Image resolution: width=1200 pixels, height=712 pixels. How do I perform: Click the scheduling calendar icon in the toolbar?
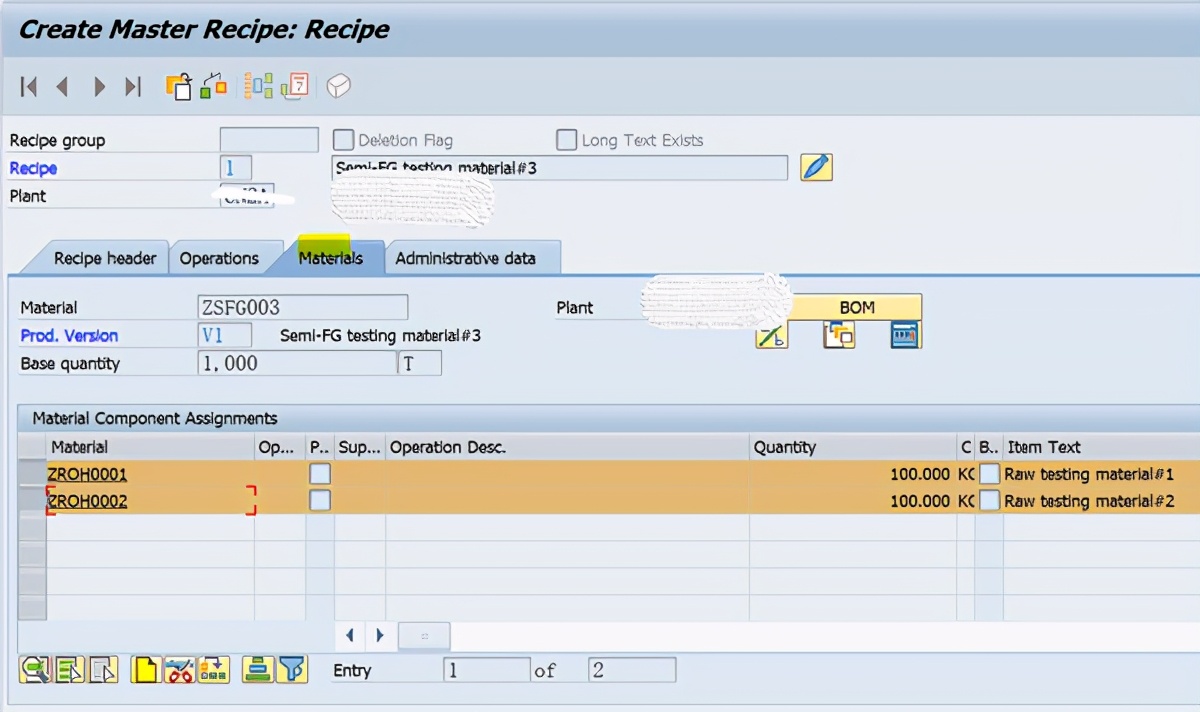click(x=297, y=87)
